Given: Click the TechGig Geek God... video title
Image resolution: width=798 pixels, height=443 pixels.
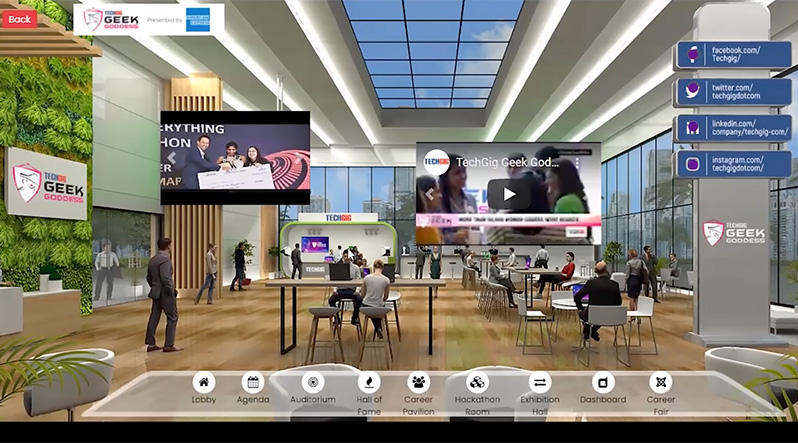Looking at the screenshot, I should 507,162.
